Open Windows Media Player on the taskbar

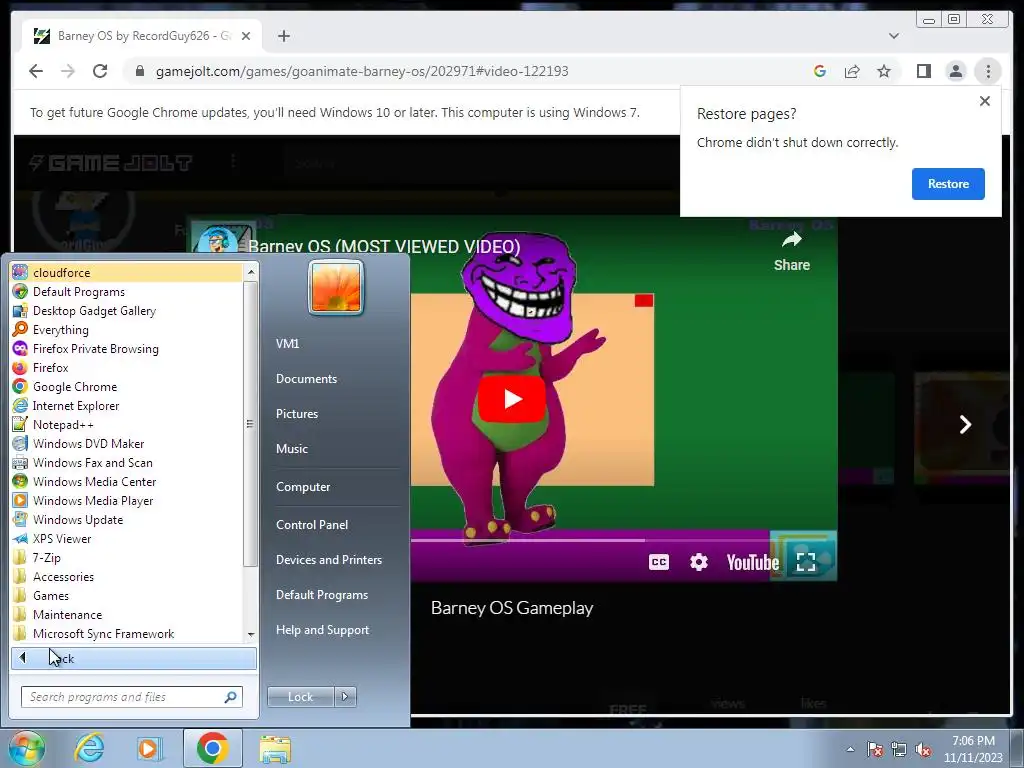click(x=150, y=748)
